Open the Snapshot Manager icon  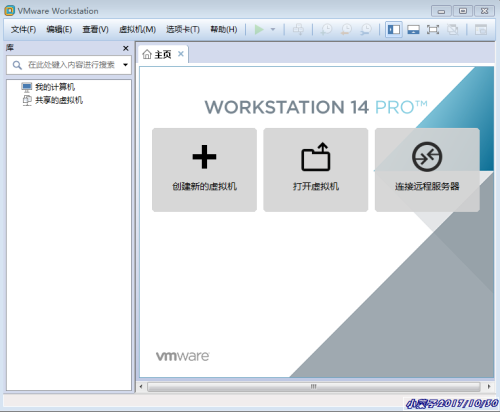(x=366, y=29)
